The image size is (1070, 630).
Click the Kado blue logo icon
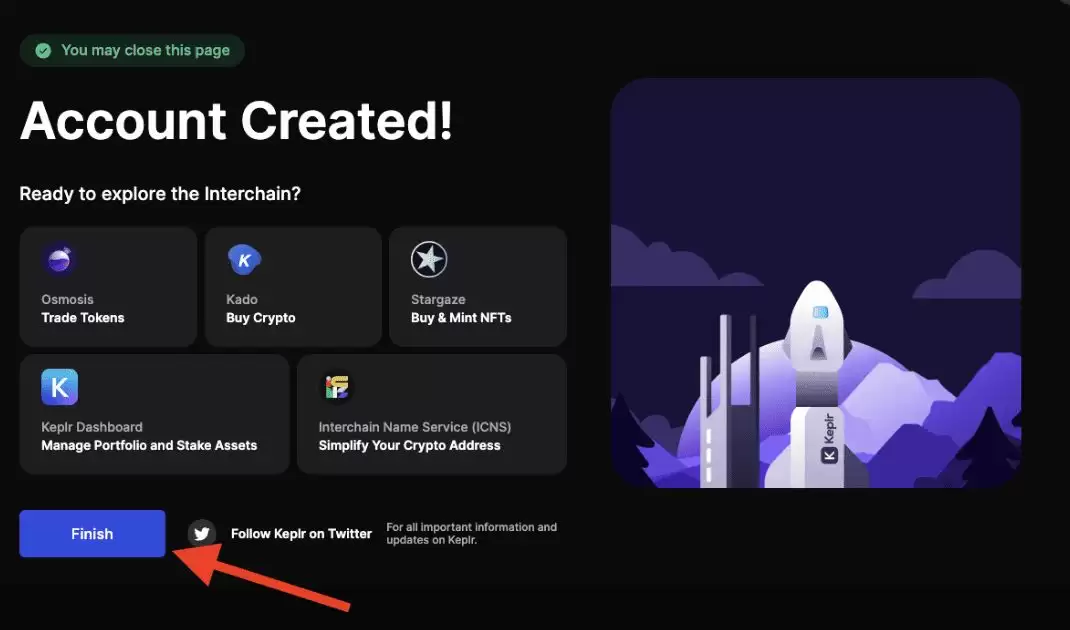(244, 261)
